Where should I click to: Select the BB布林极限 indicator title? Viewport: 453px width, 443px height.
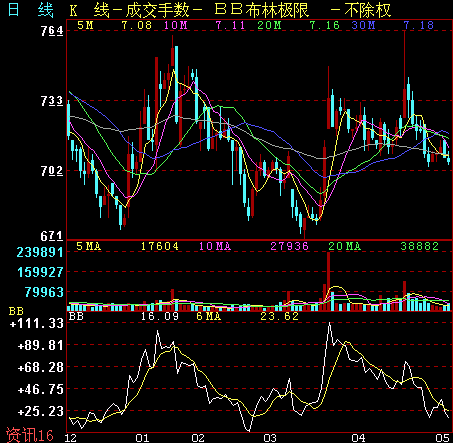[x=262, y=10]
